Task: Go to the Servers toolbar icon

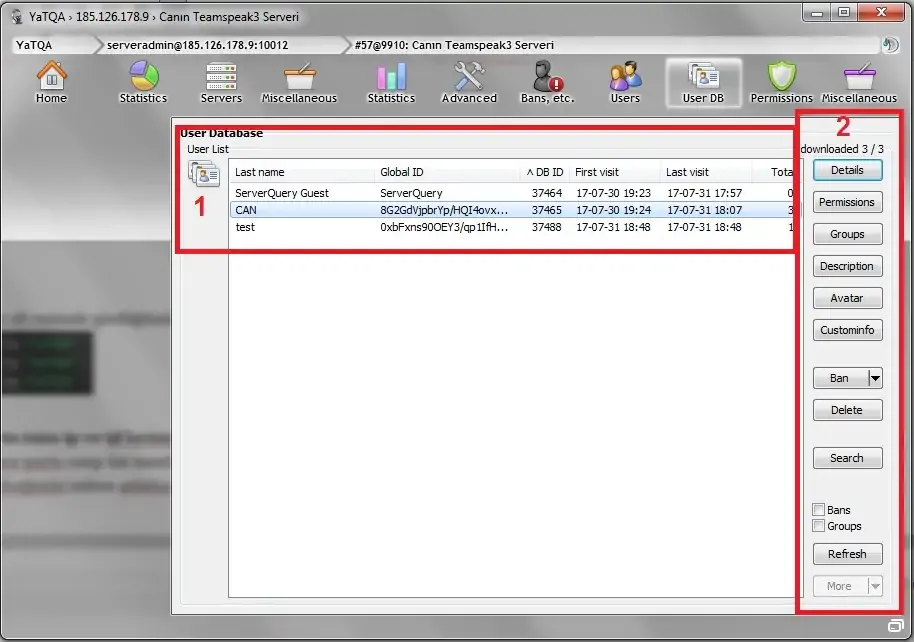Action: tap(221, 82)
